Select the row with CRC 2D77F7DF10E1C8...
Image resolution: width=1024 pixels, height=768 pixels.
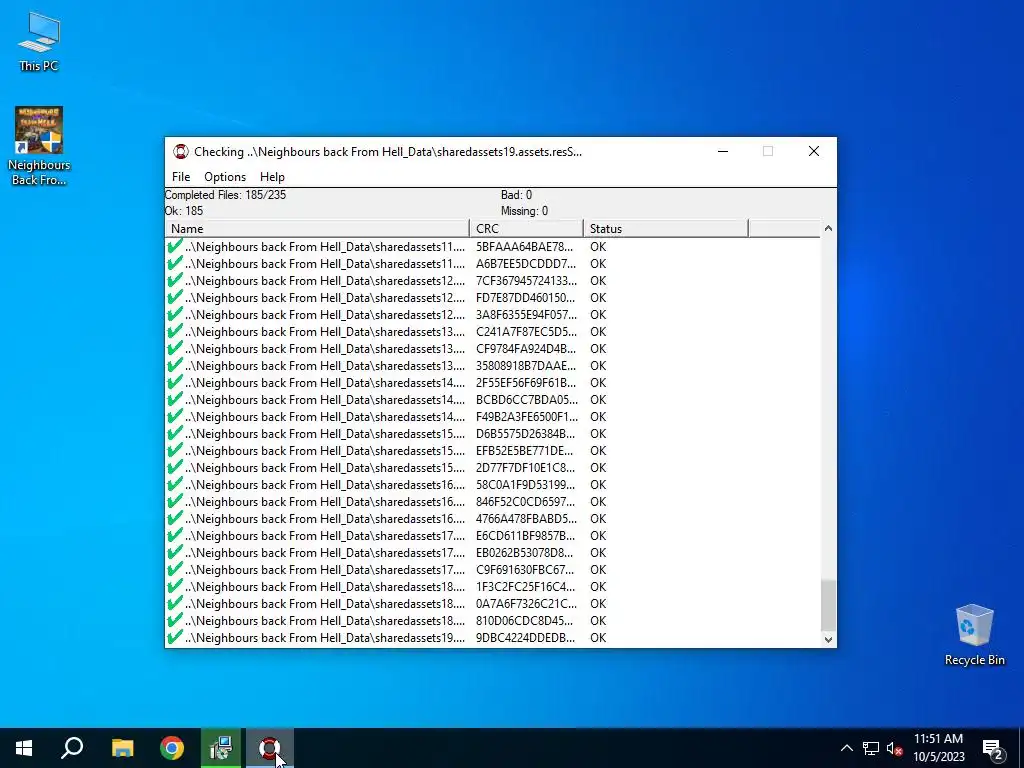[492, 468]
